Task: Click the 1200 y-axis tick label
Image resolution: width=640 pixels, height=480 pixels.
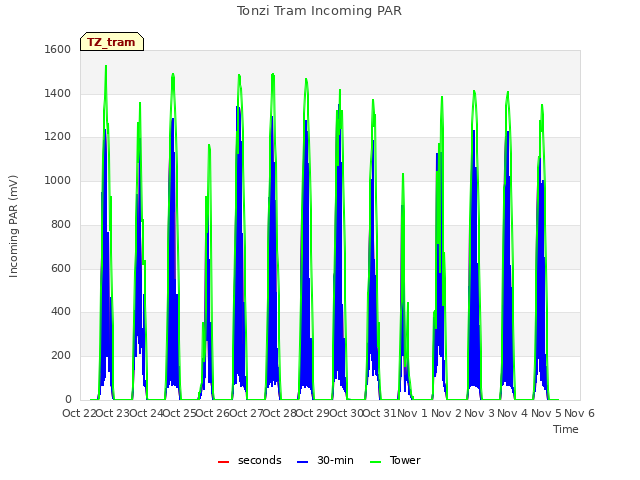Action: pos(58,137)
